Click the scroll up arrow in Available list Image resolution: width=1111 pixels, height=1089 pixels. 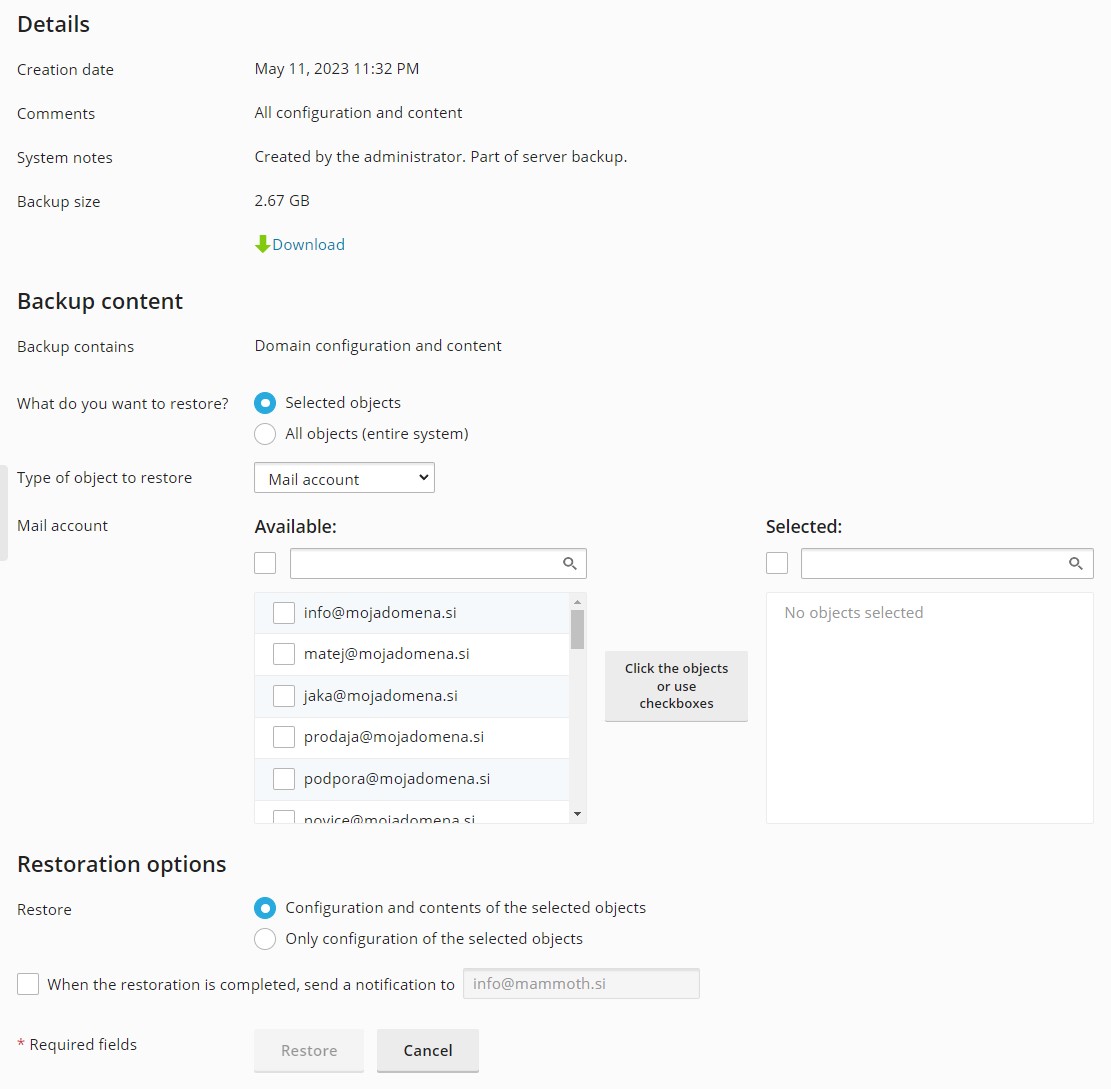(577, 602)
